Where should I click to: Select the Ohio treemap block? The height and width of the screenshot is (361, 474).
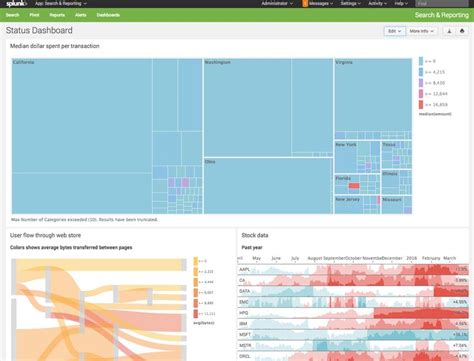(268, 186)
